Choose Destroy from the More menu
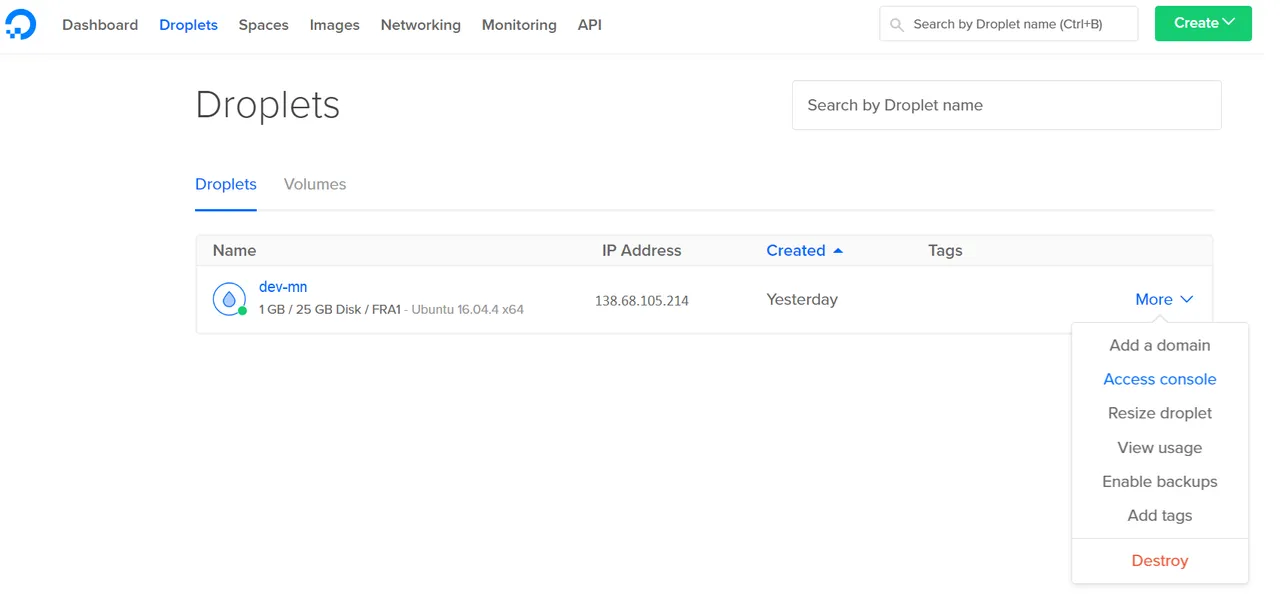 point(1160,561)
